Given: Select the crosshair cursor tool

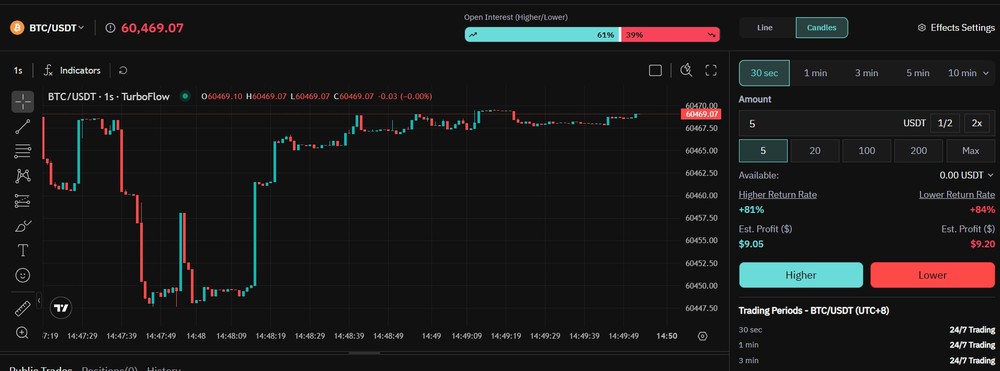Looking at the screenshot, I should 23,101.
